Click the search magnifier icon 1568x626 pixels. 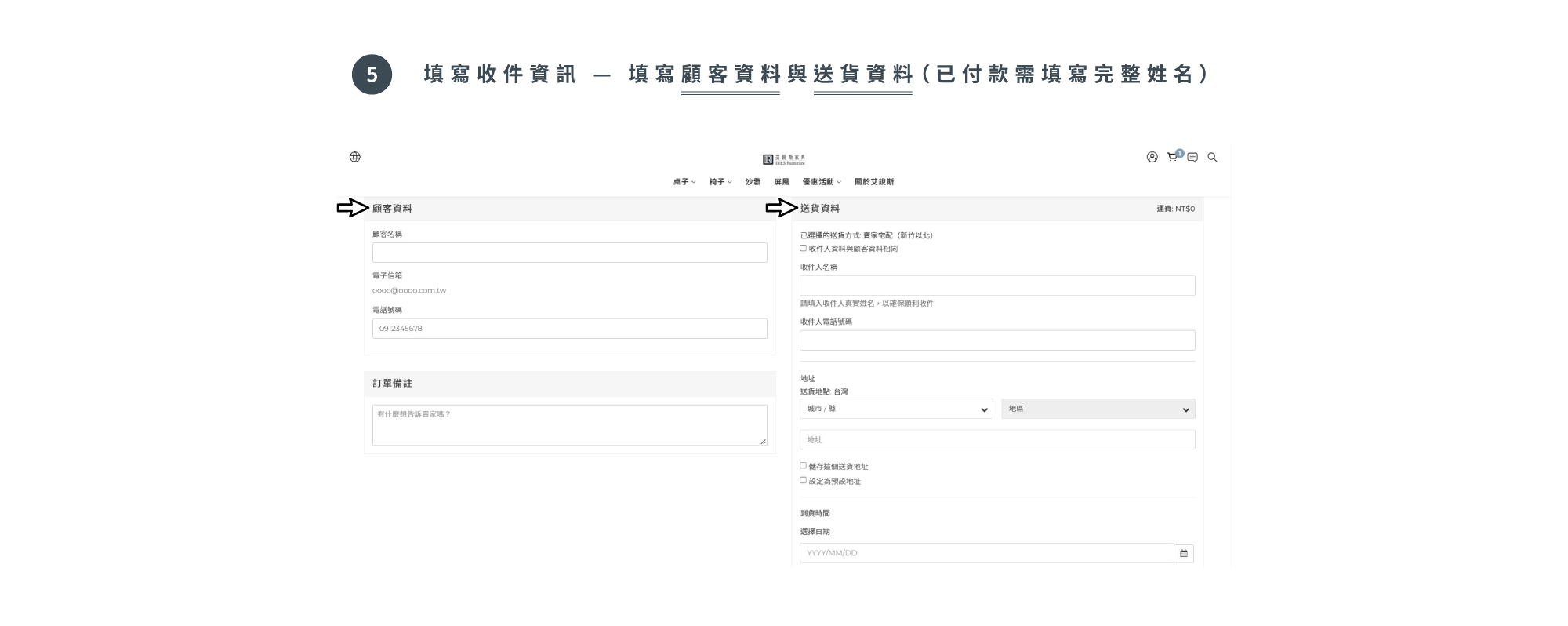[1212, 158]
